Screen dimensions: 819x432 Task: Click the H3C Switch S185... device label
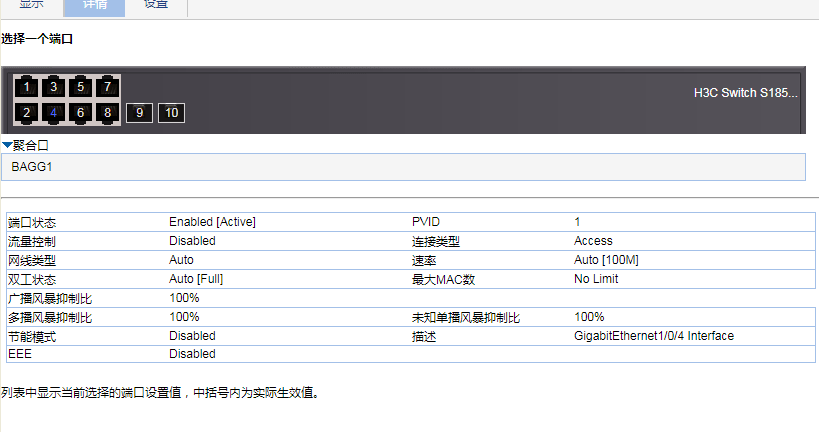tap(745, 93)
